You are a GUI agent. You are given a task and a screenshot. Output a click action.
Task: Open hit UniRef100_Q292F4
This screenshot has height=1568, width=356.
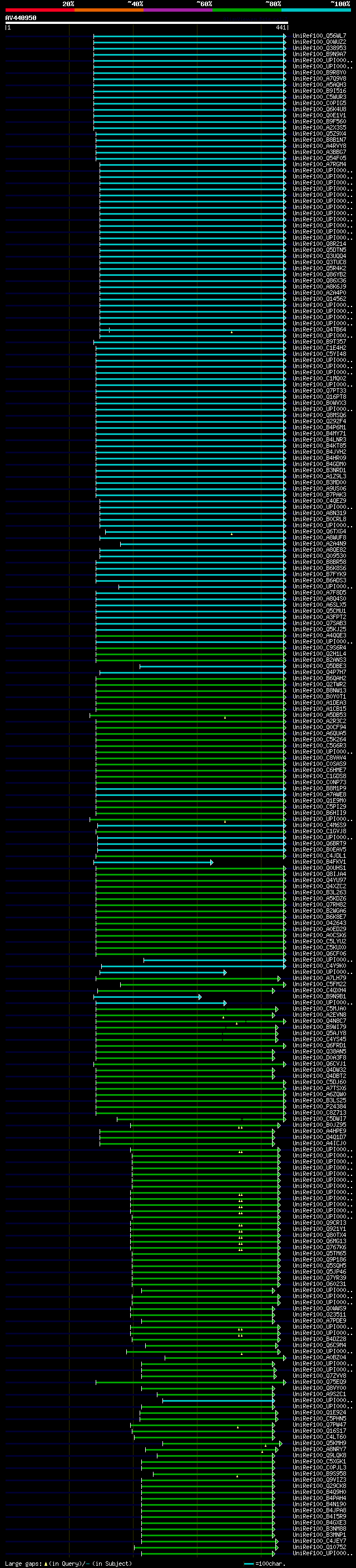[319, 421]
